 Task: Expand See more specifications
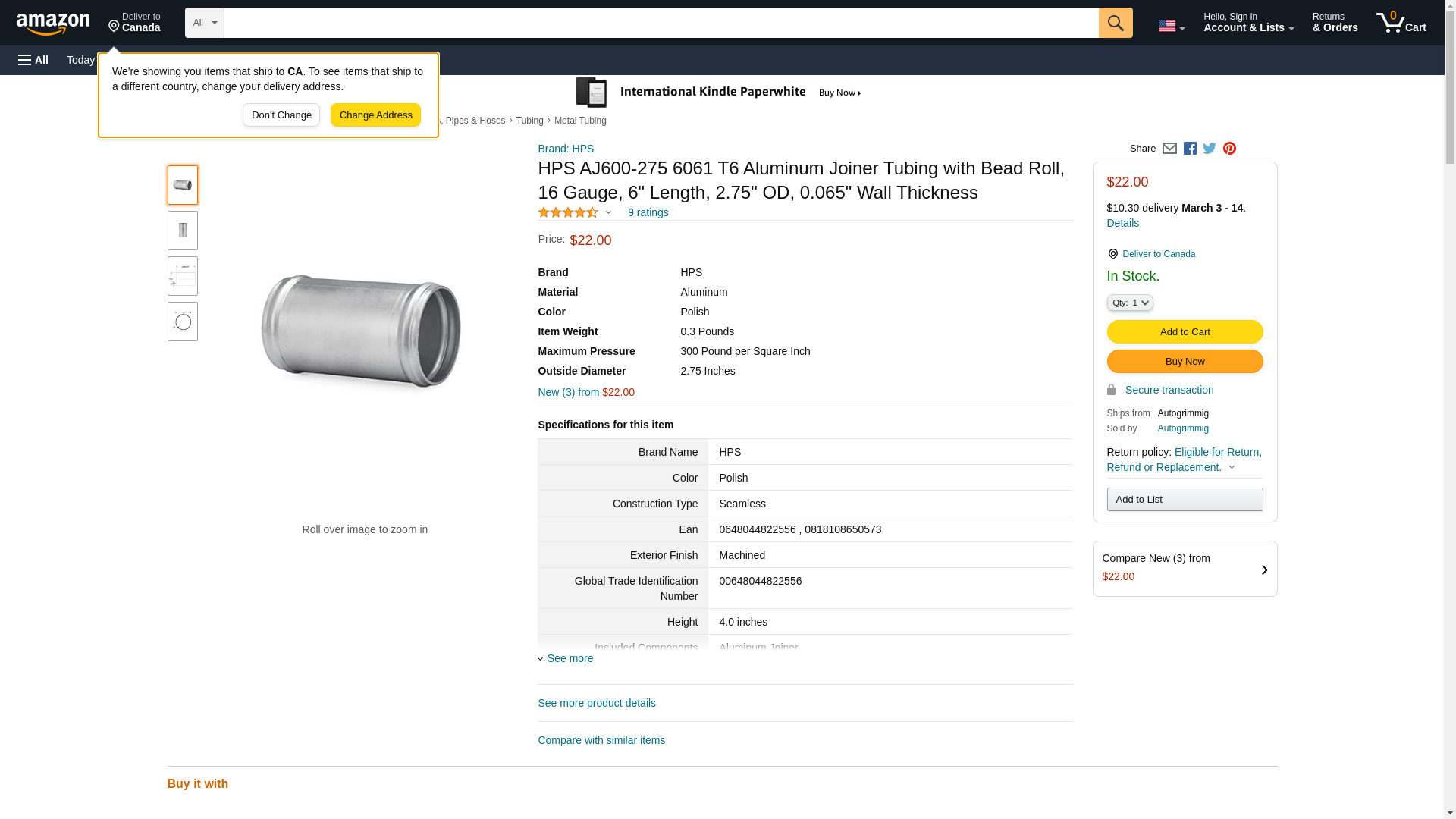click(570, 658)
